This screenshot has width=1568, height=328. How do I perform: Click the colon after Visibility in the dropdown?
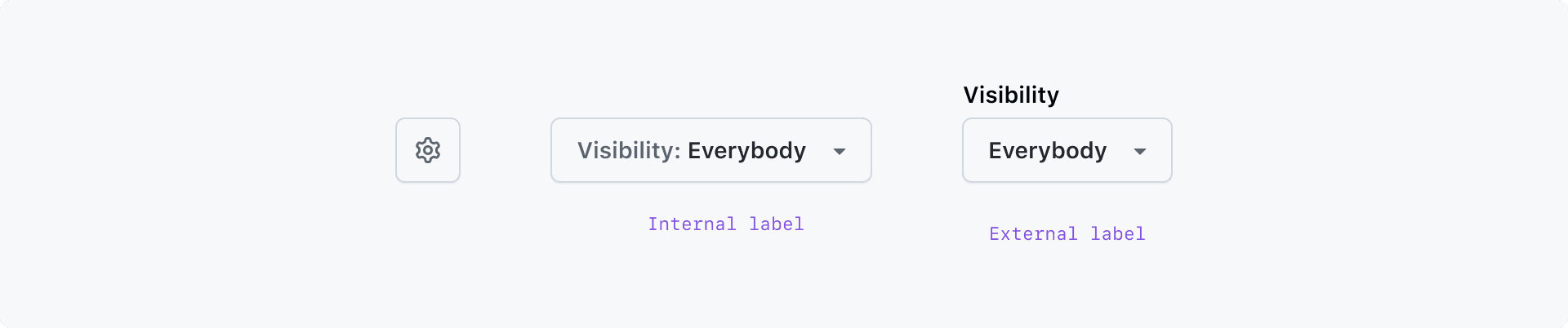point(677,153)
